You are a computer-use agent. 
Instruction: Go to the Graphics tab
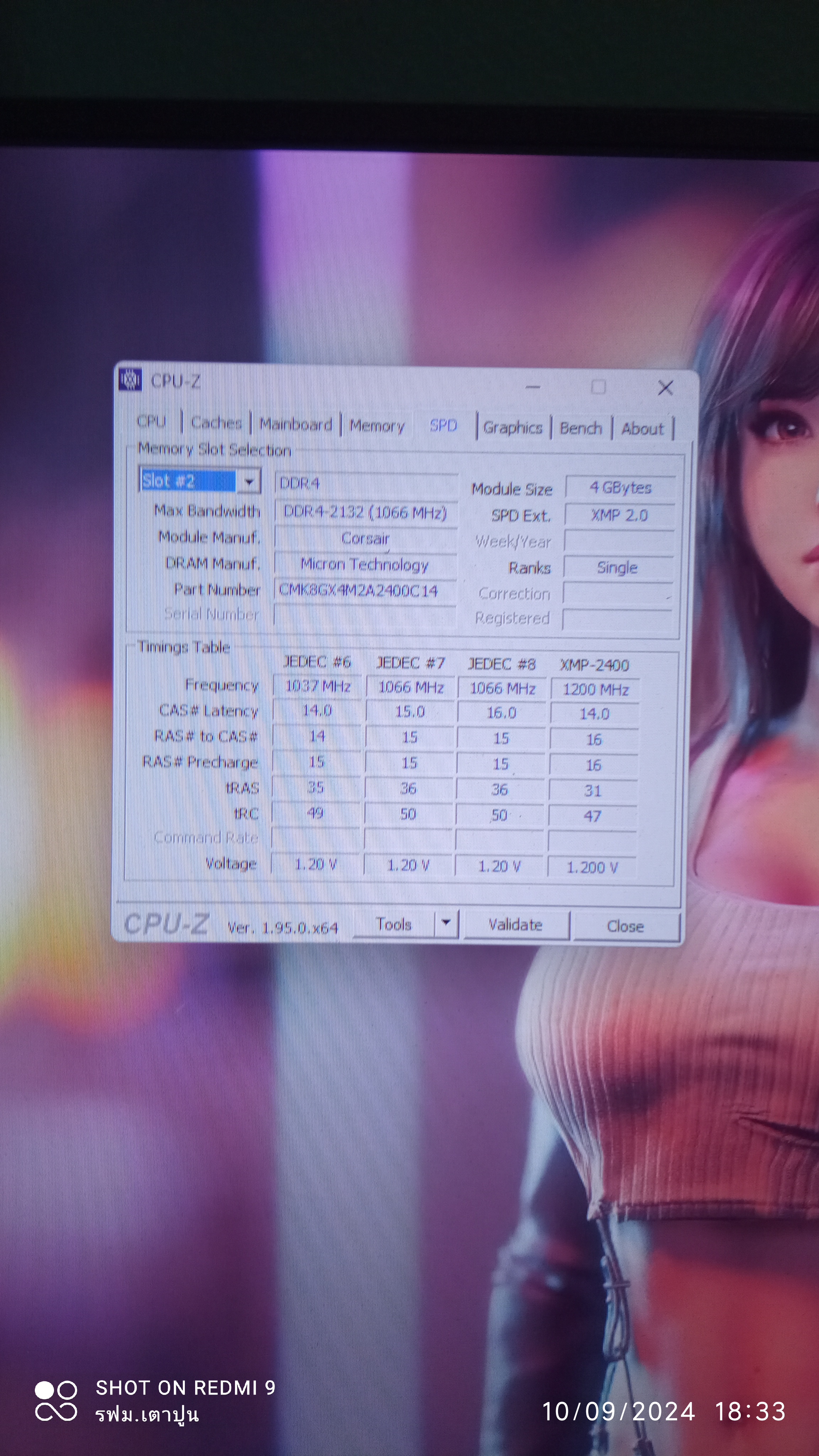pos(513,427)
